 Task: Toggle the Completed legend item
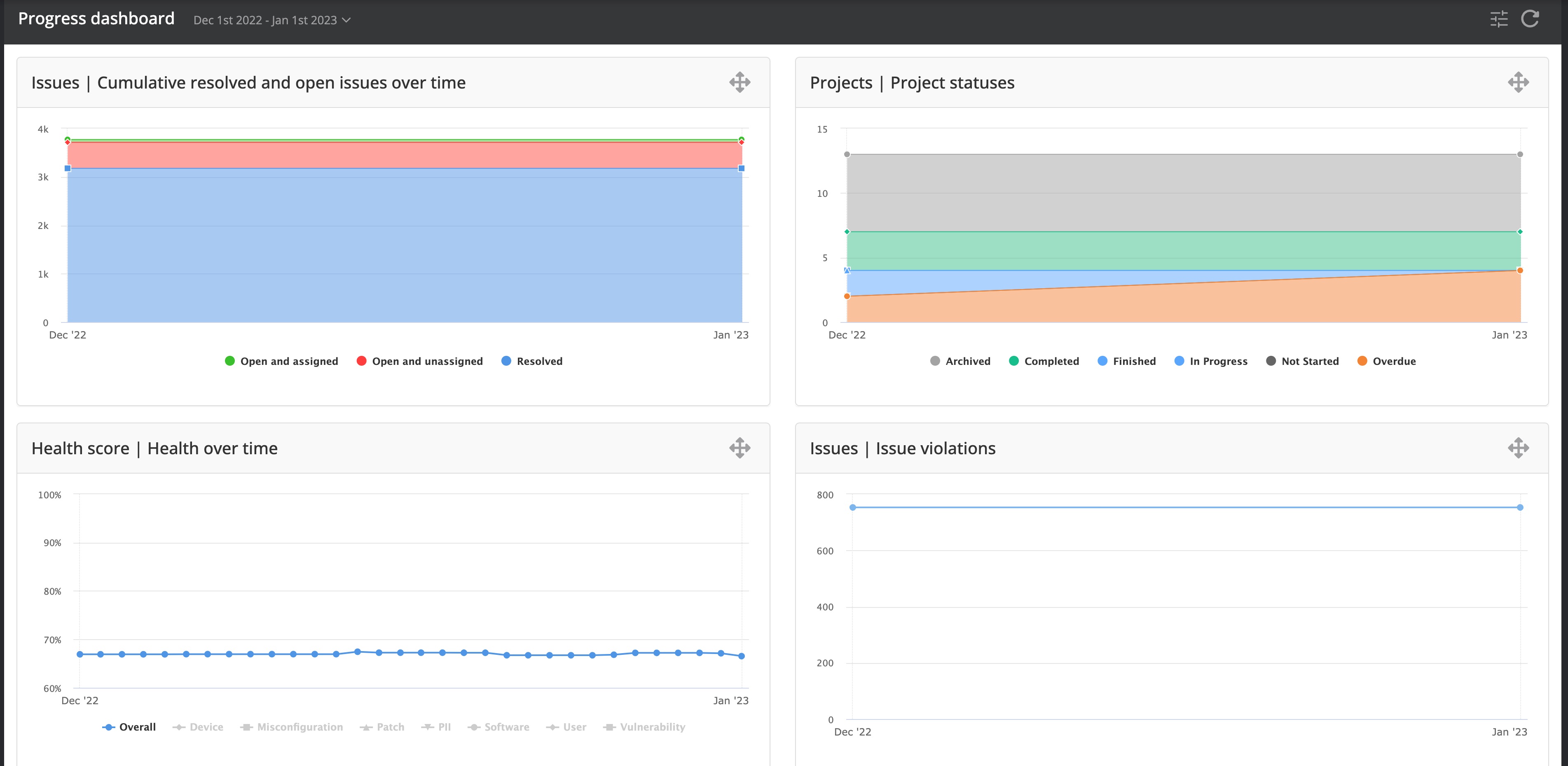click(1051, 361)
